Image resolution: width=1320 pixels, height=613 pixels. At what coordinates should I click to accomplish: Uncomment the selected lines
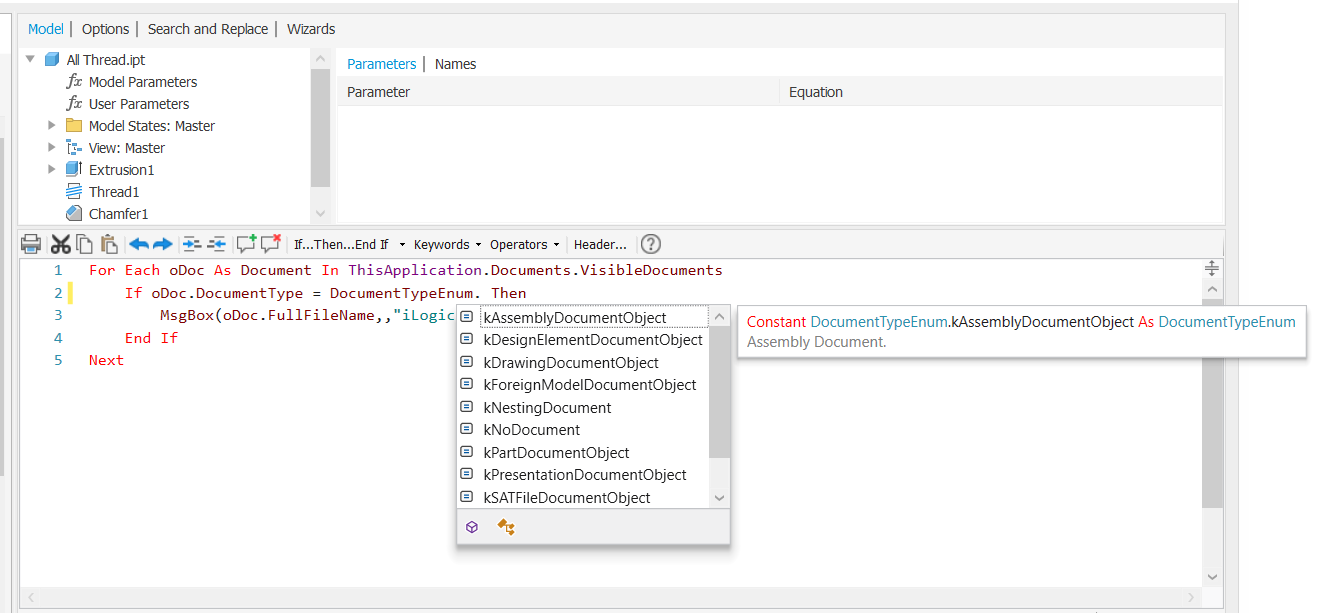269,244
